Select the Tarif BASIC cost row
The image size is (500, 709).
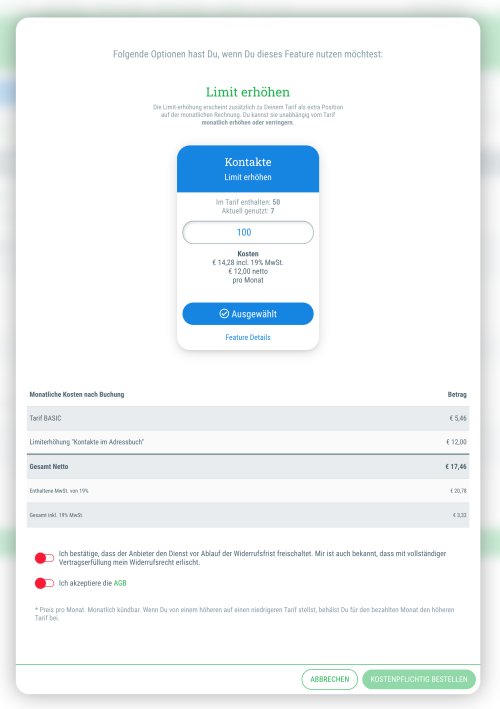click(x=248, y=418)
